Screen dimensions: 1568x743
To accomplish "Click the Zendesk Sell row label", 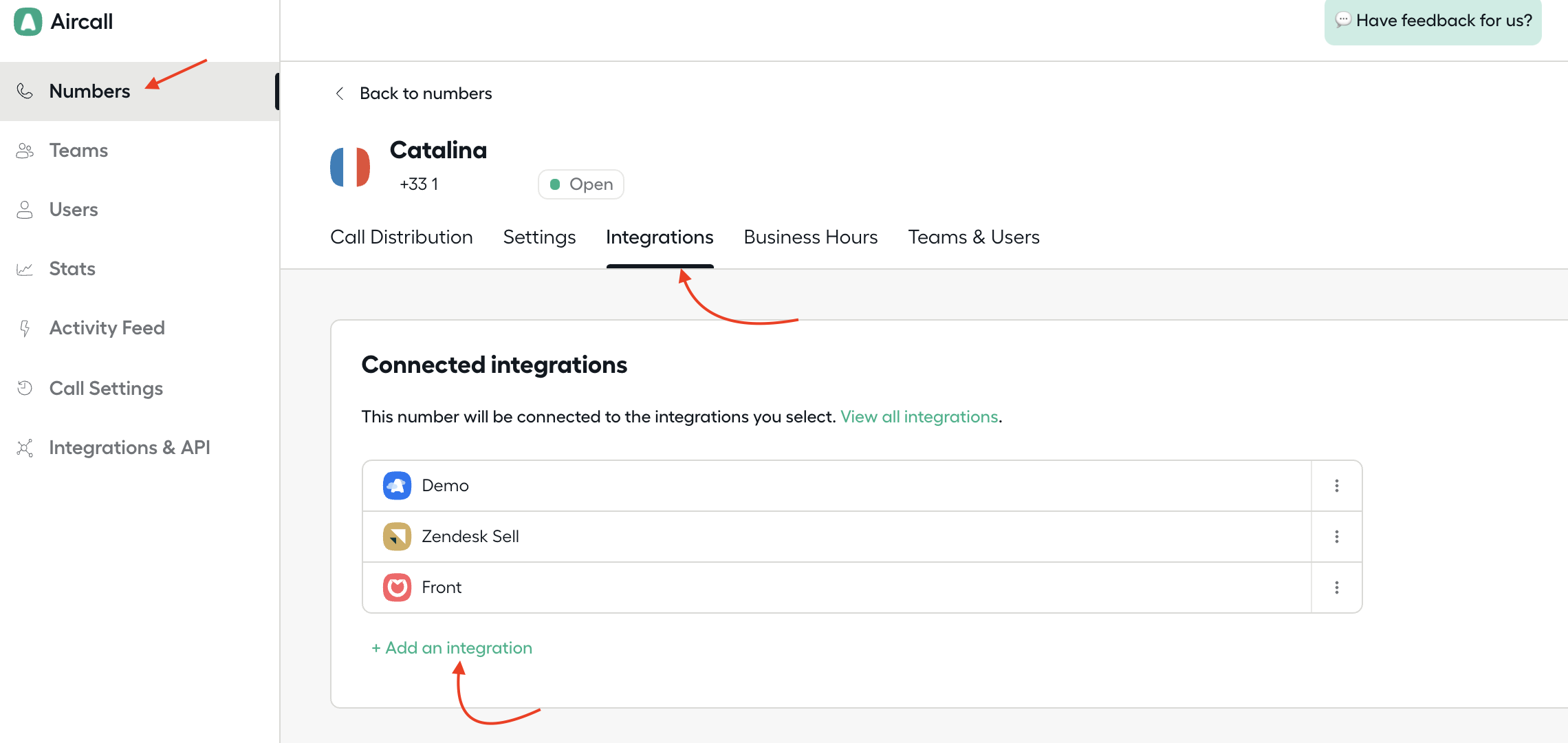I will coord(470,537).
